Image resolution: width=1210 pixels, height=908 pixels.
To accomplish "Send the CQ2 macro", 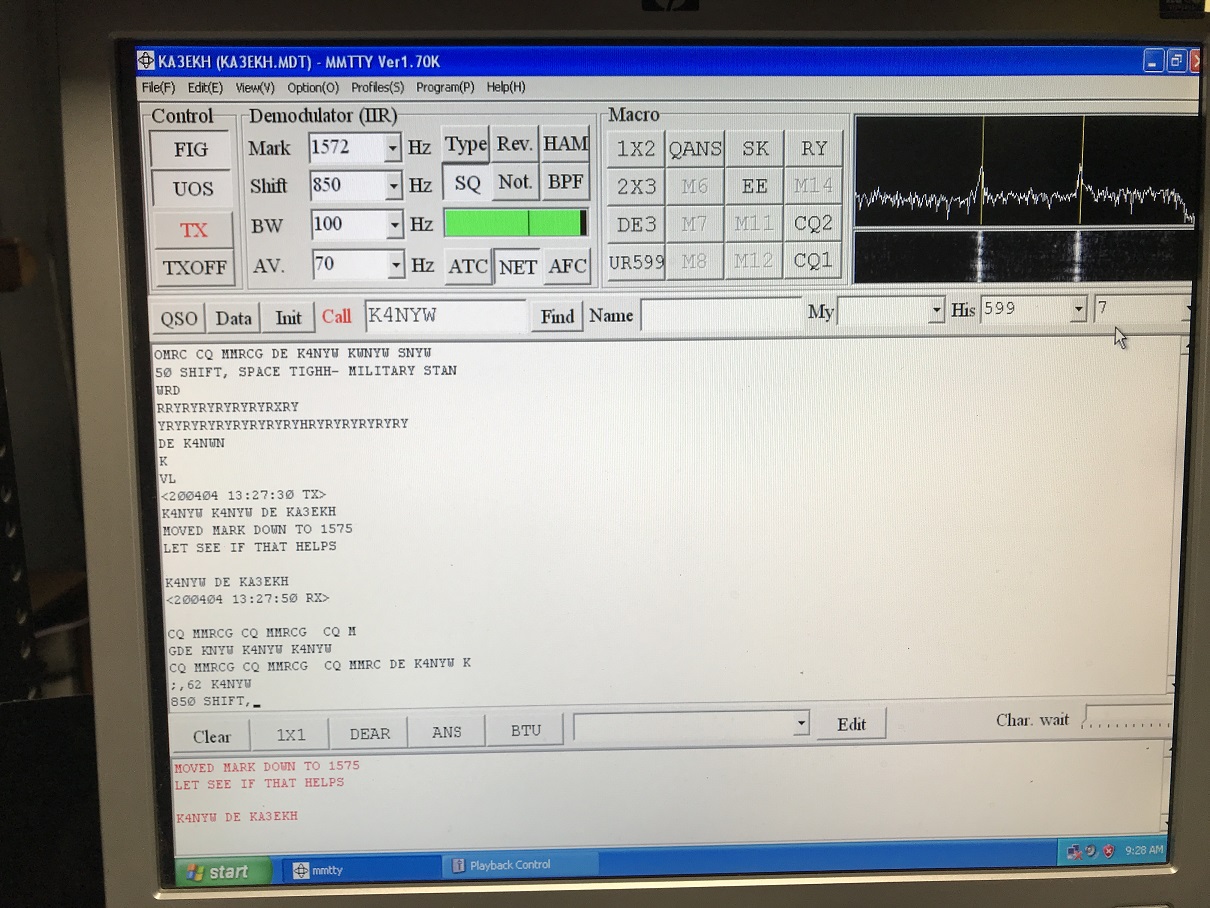I will tap(814, 223).
